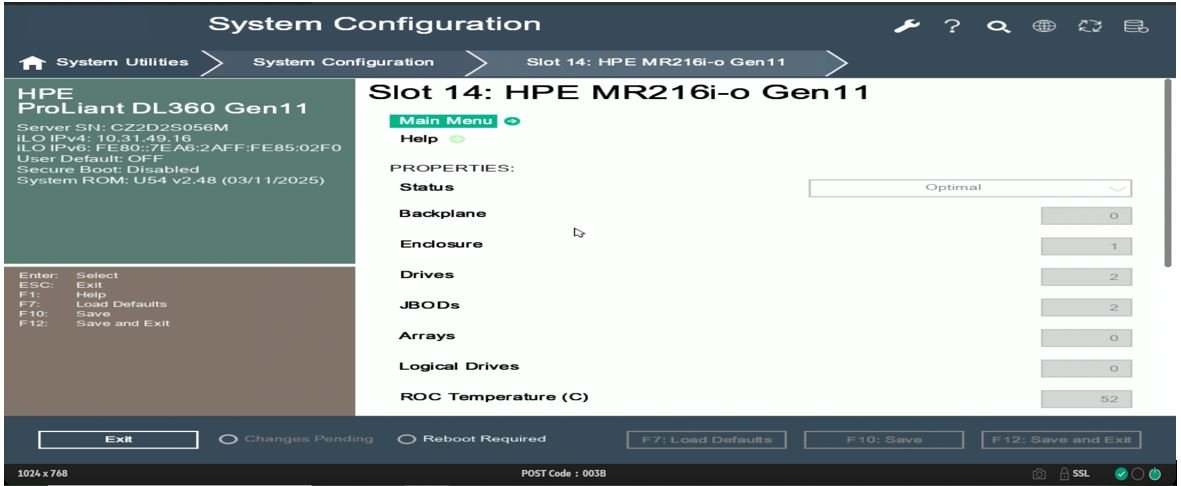
Task: Click the magnifier search icon
Action: tap(998, 26)
